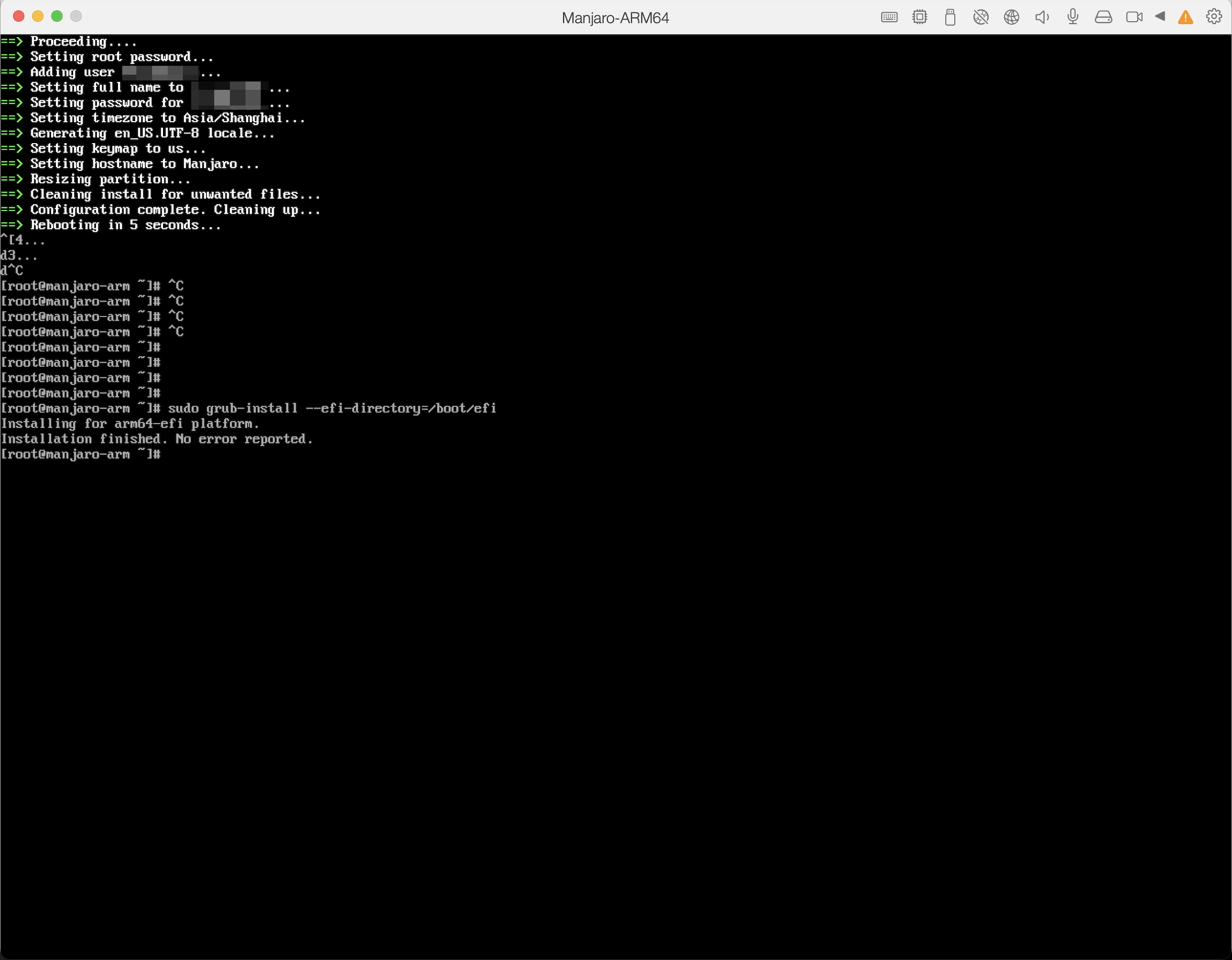Click 'Configuration complete. Cleaning up...' line
Screen dimensions: 1232x960
161,210
